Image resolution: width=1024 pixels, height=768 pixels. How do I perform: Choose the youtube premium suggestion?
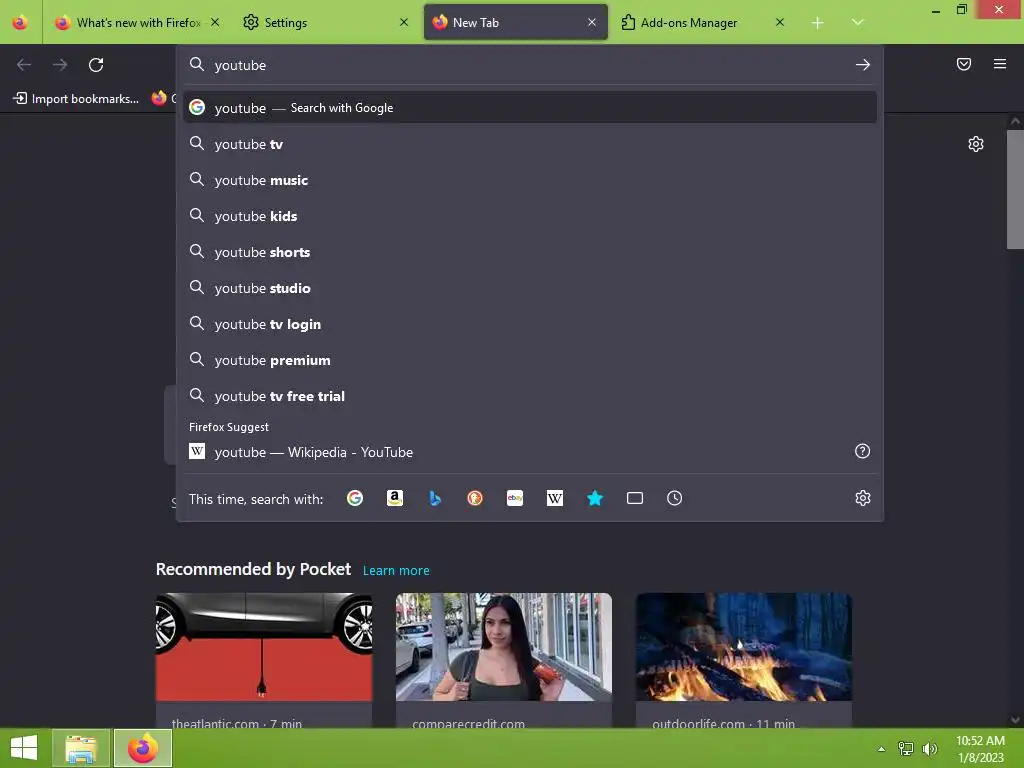(530, 360)
